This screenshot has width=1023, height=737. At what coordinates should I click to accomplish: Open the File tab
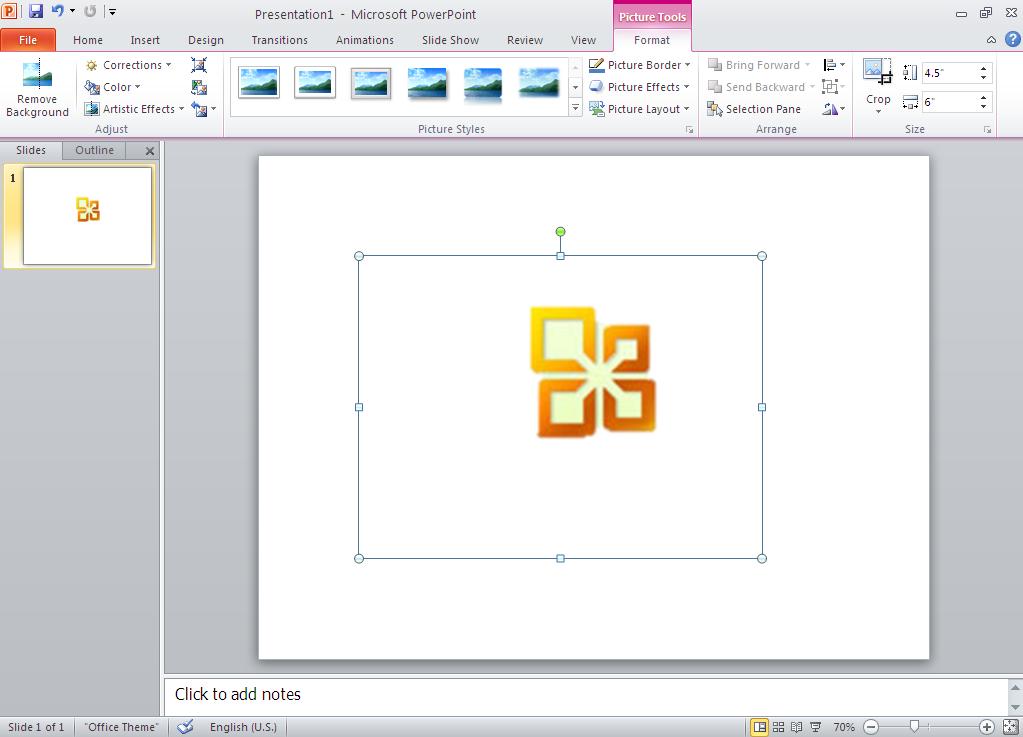pyautogui.click(x=28, y=40)
